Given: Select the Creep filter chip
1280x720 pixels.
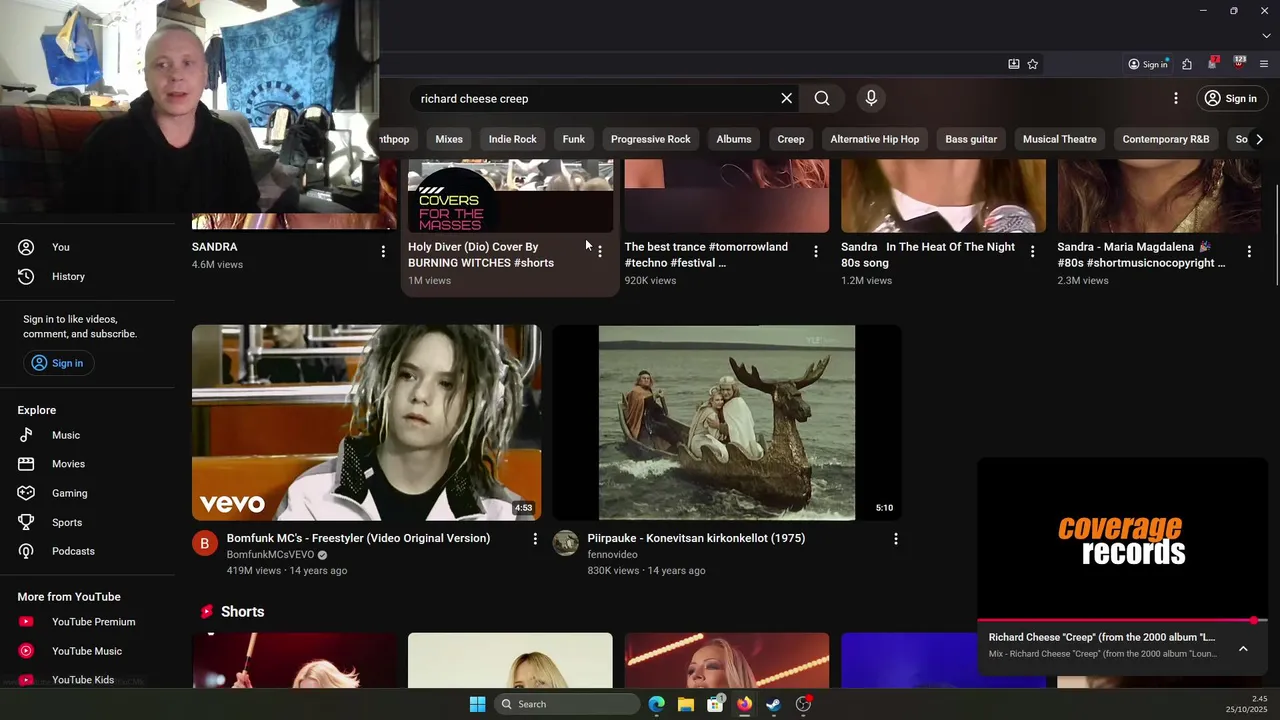Looking at the screenshot, I should [791, 139].
